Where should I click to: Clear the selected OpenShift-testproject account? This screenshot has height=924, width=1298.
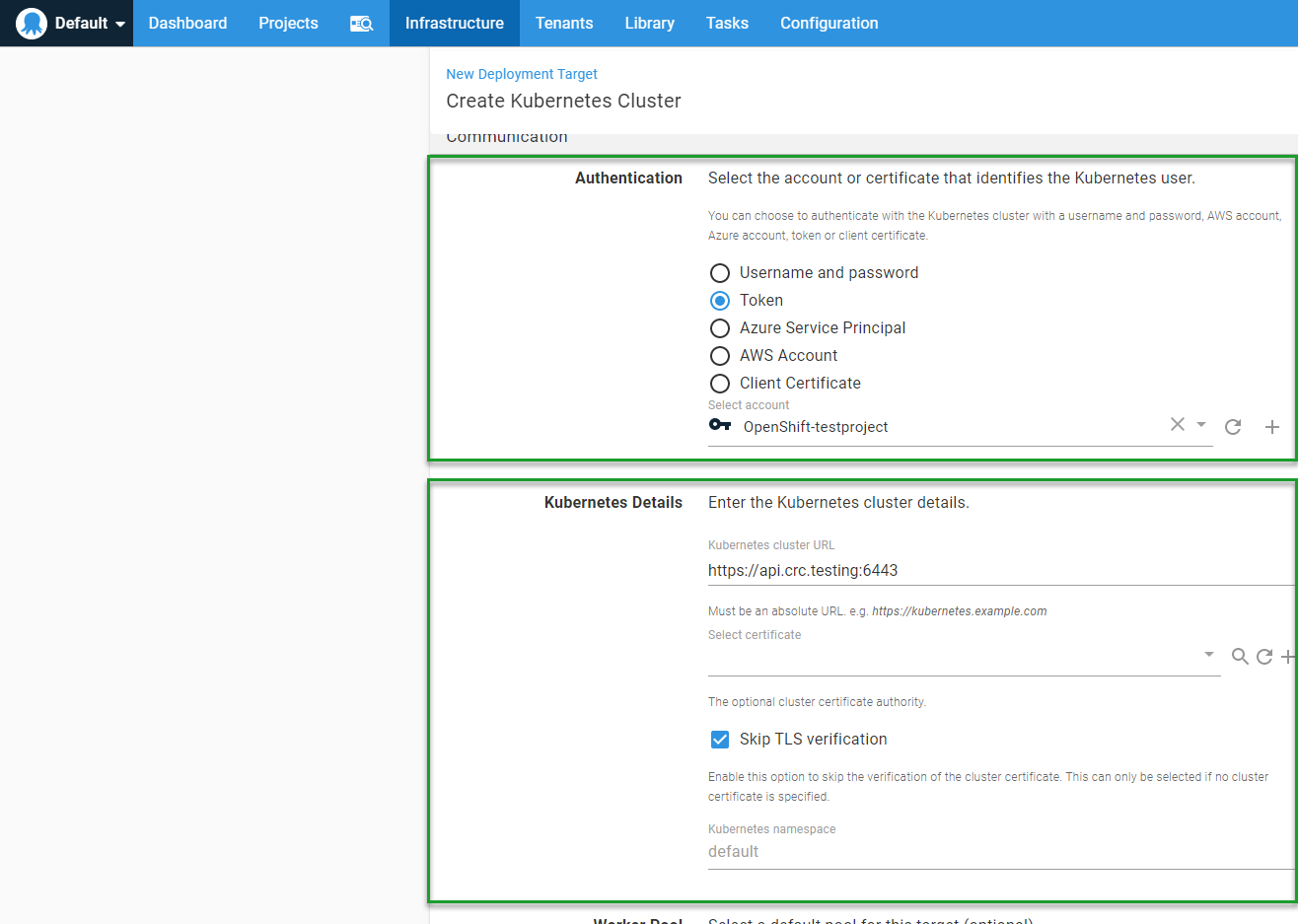click(1177, 424)
